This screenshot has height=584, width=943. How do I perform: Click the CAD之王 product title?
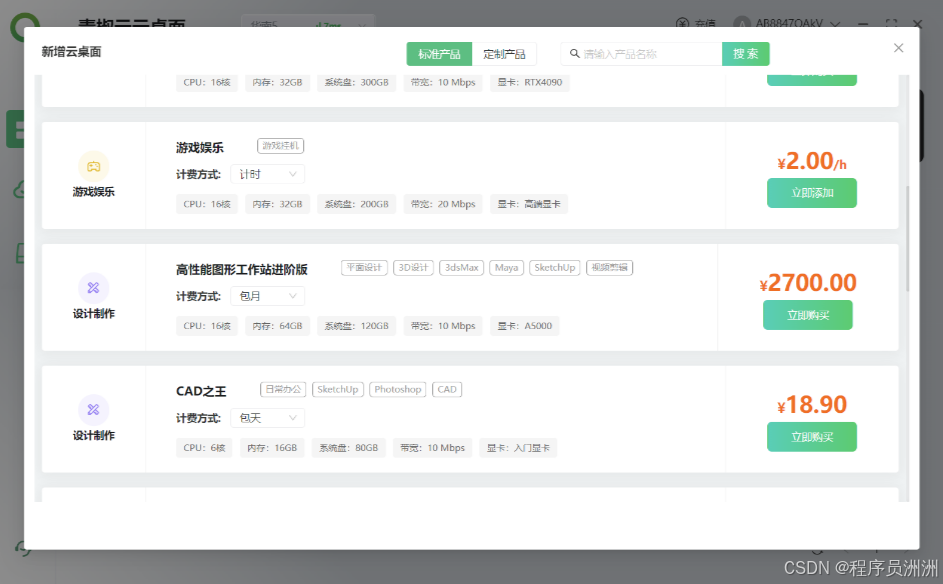pyautogui.click(x=201, y=391)
